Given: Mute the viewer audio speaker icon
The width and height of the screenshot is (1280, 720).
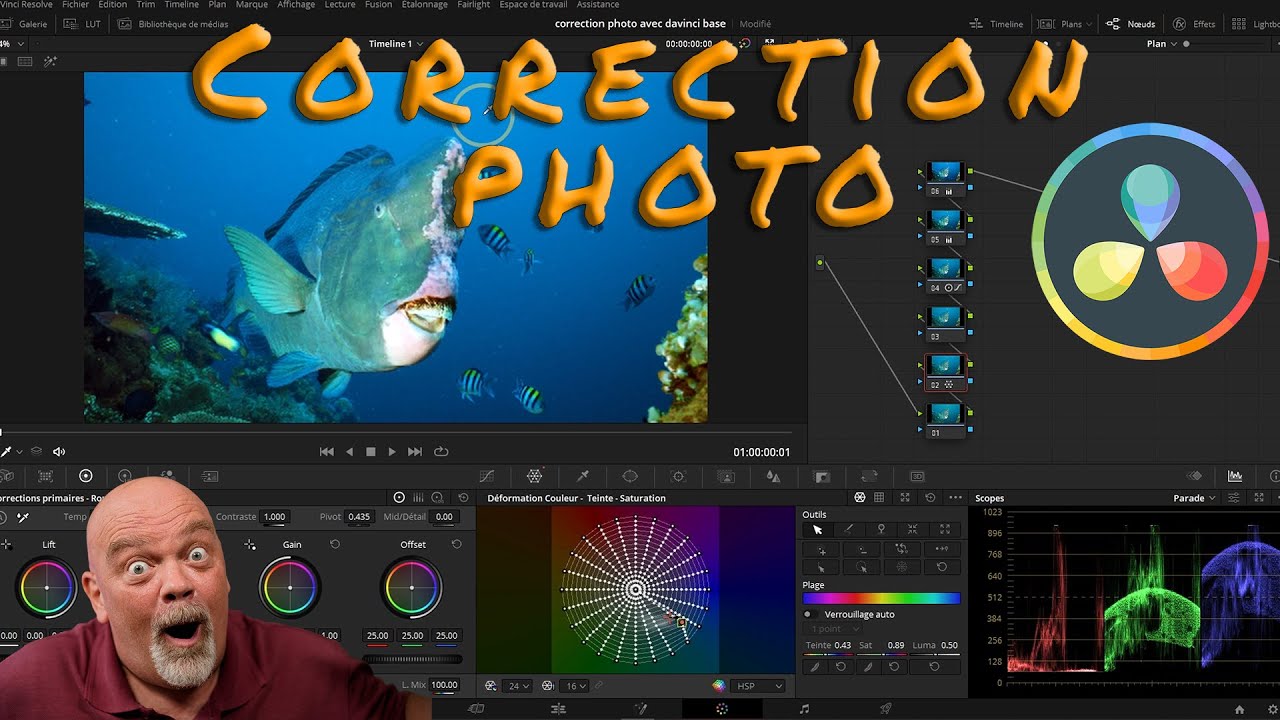Looking at the screenshot, I should click(x=59, y=452).
